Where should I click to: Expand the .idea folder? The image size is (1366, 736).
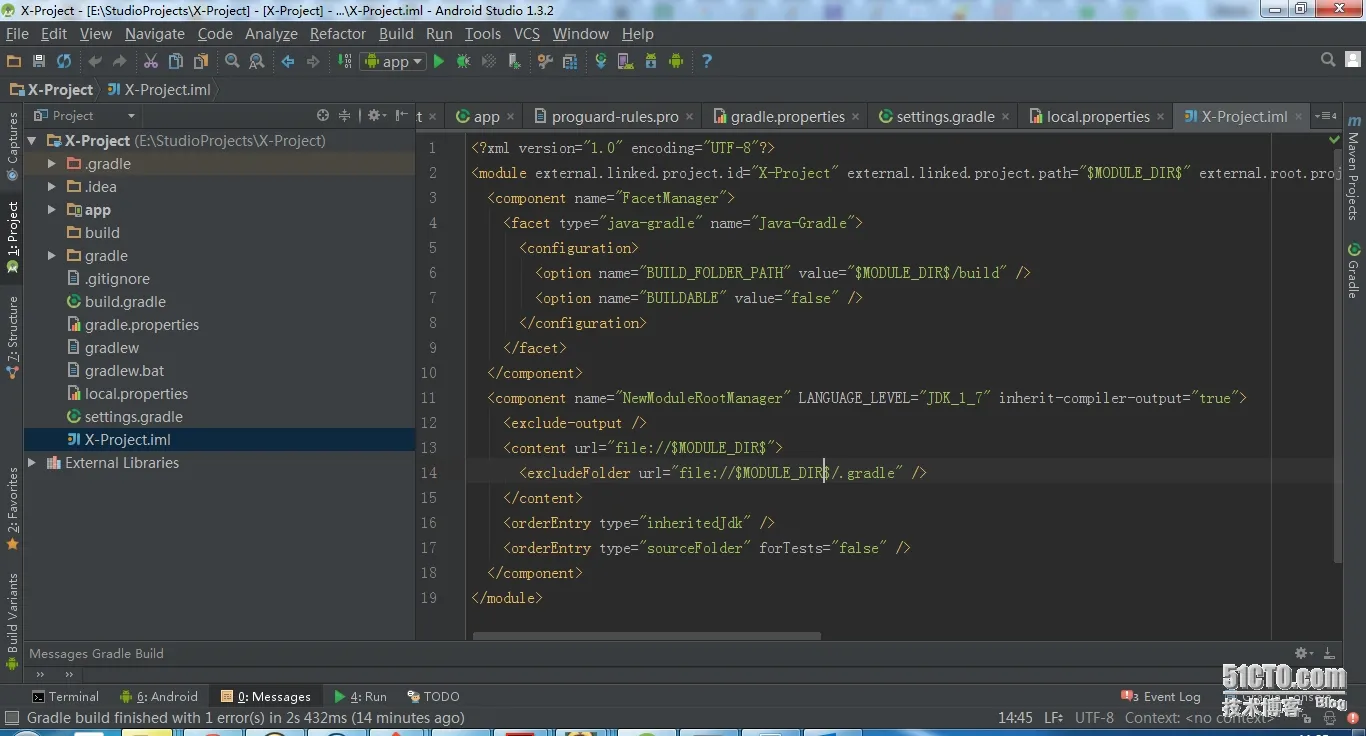(52, 187)
